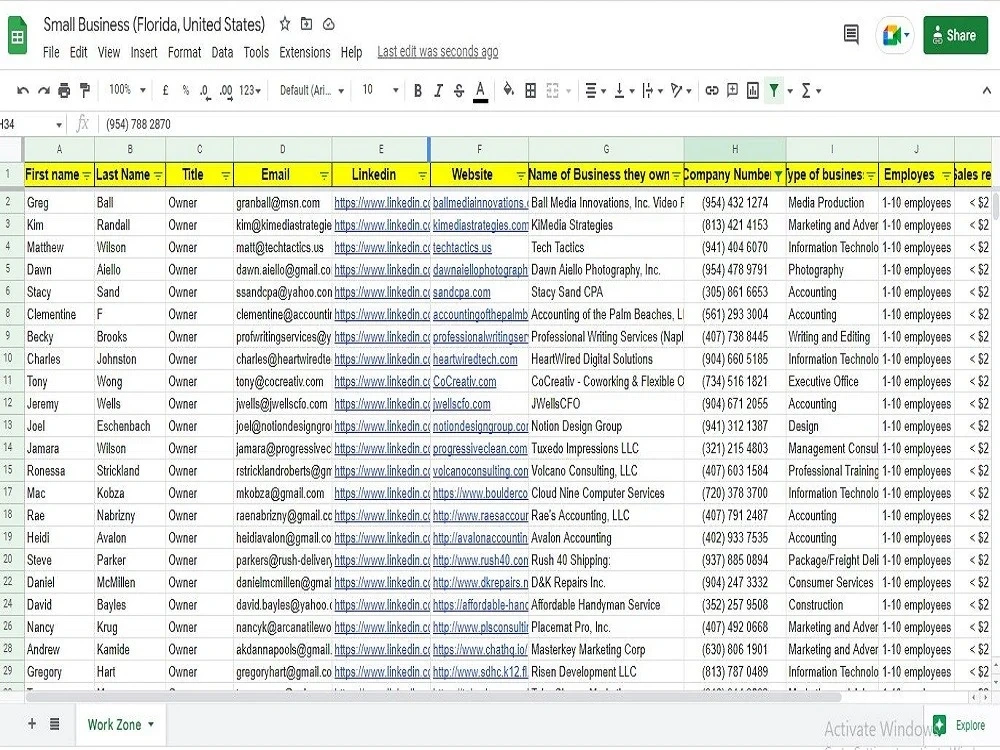This screenshot has height=750, width=1000.
Task: Open the zoom level dropdown
Action: tap(127, 90)
